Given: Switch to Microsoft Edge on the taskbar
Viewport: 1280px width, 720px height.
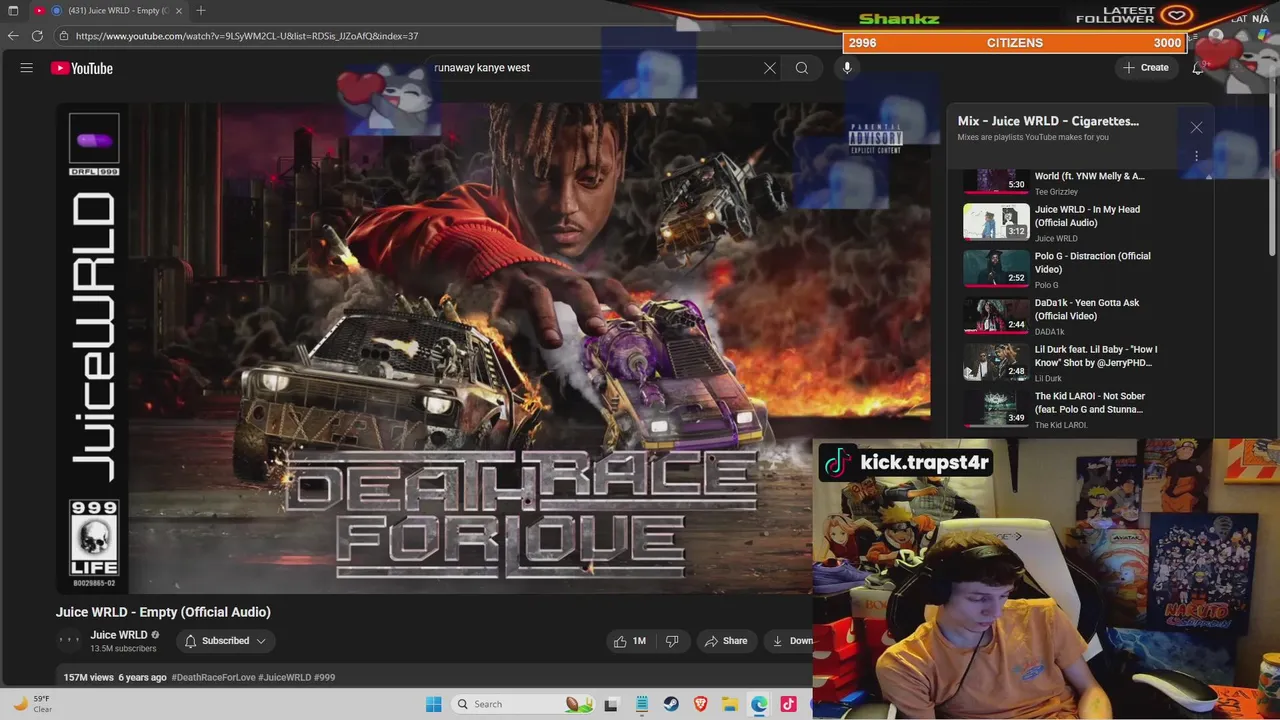Looking at the screenshot, I should (x=760, y=704).
